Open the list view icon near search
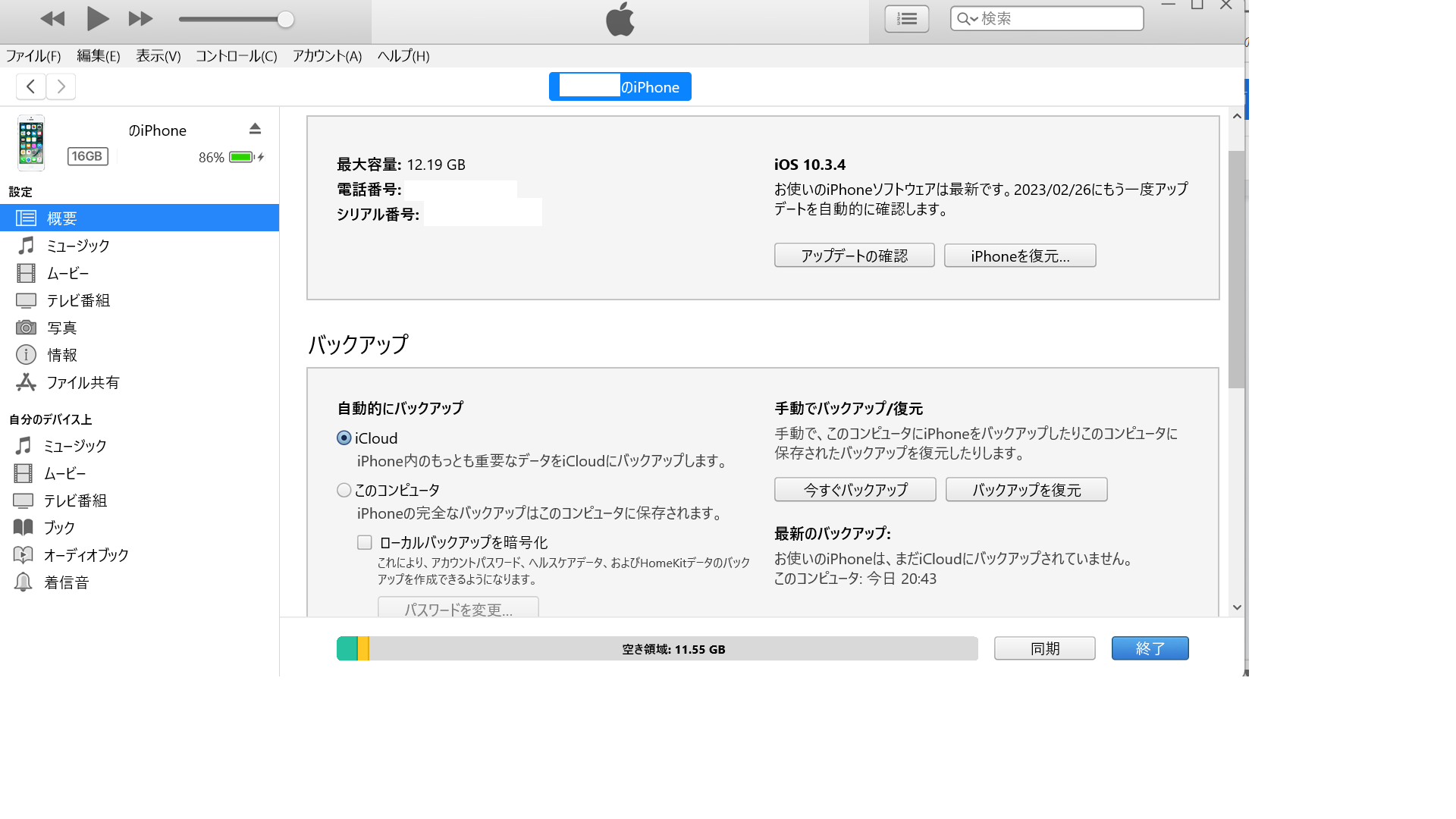 906,19
